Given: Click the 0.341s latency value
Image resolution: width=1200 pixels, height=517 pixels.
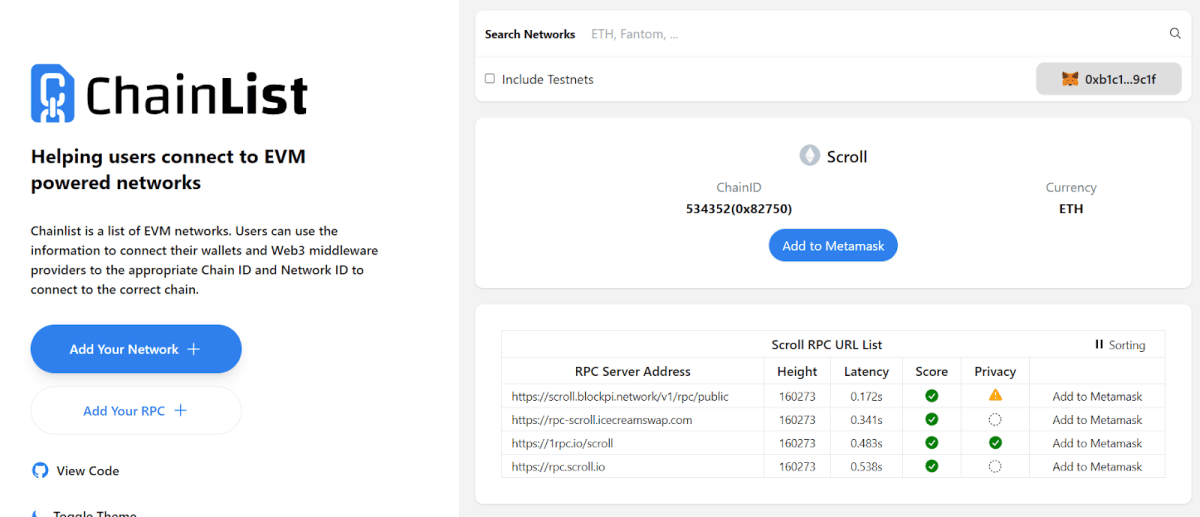Looking at the screenshot, I should pyautogui.click(x=866, y=420).
